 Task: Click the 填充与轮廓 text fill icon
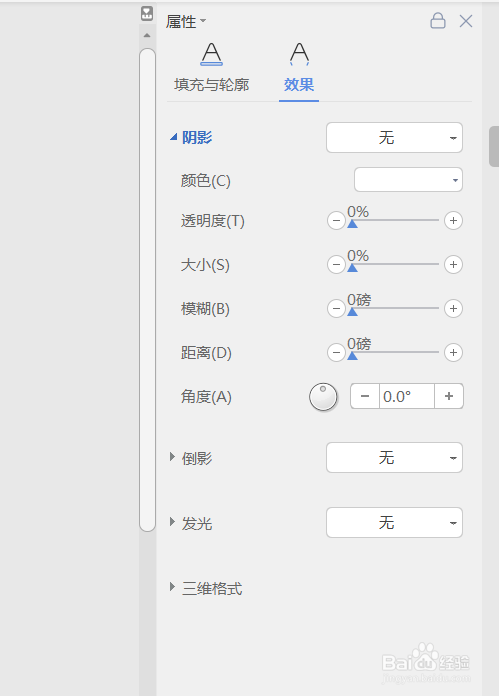tap(211, 54)
